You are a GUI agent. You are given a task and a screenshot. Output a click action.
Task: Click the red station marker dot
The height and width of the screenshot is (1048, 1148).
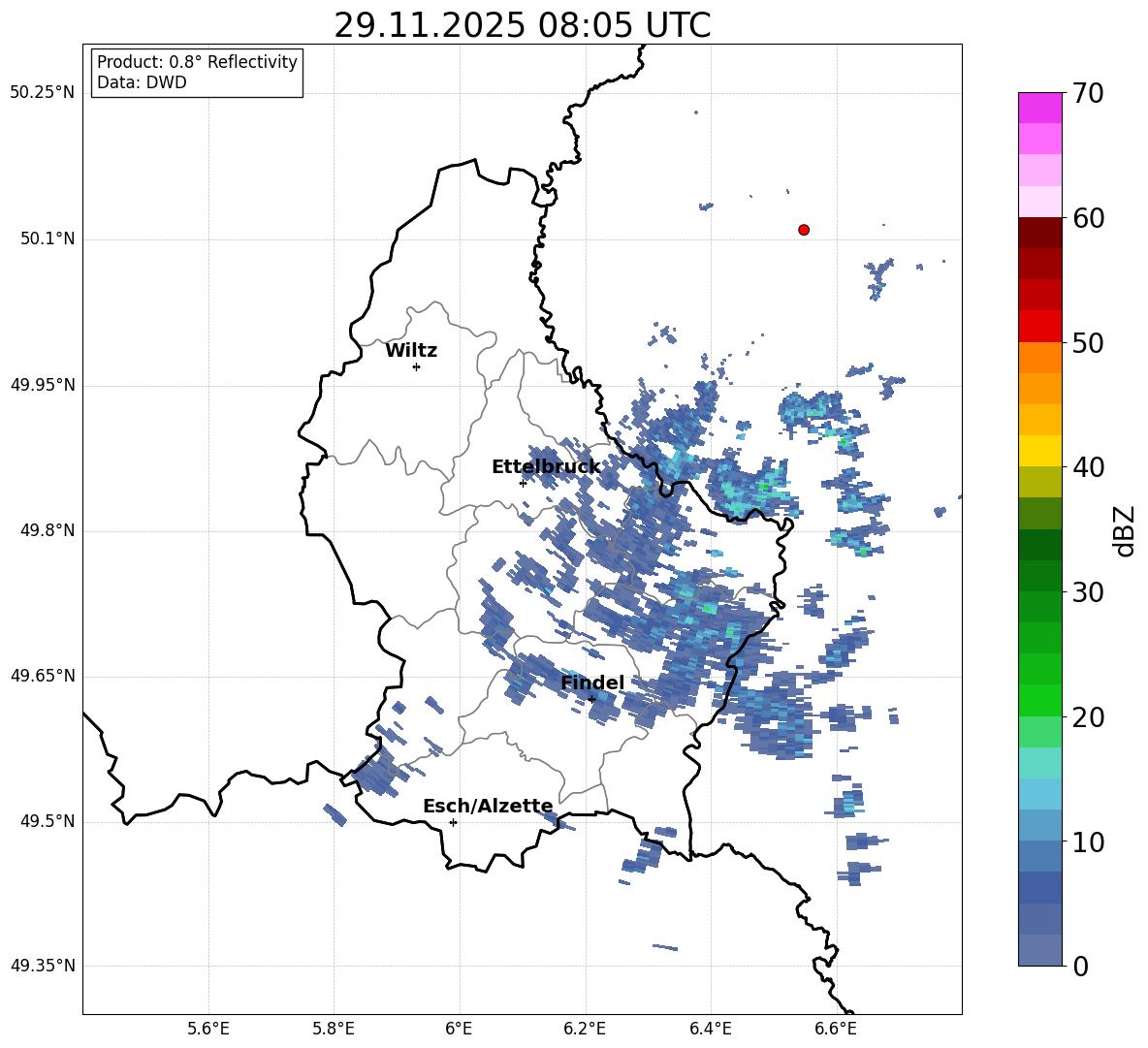(x=804, y=230)
